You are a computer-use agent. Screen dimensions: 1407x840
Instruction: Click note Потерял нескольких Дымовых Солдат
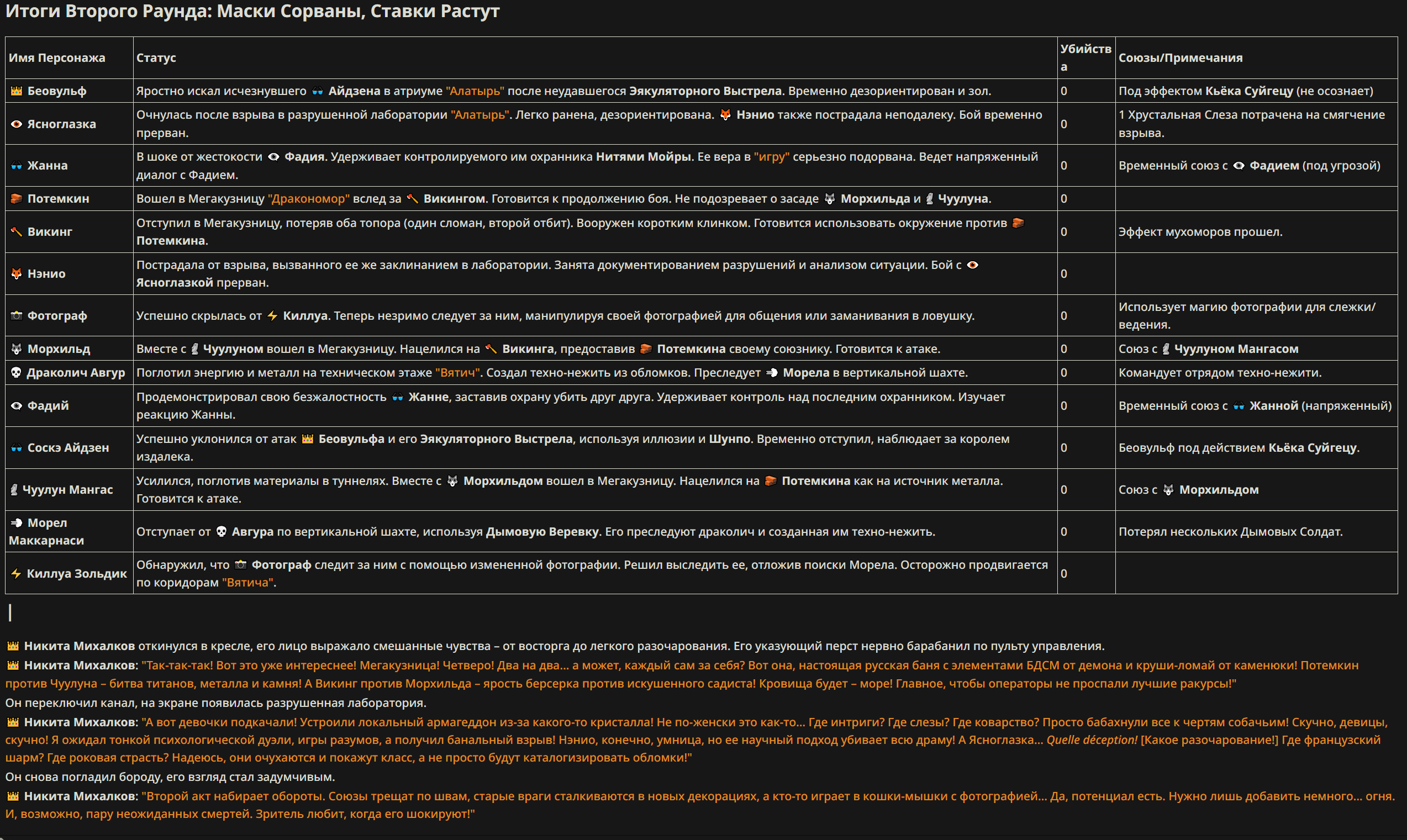1230,532
